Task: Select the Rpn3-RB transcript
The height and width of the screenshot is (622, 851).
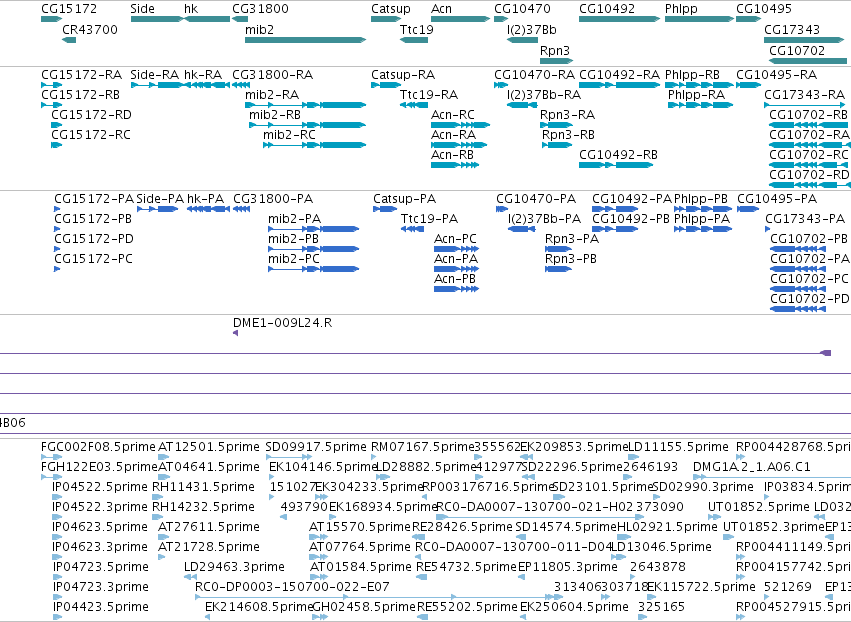Action: click(x=556, y=145)
